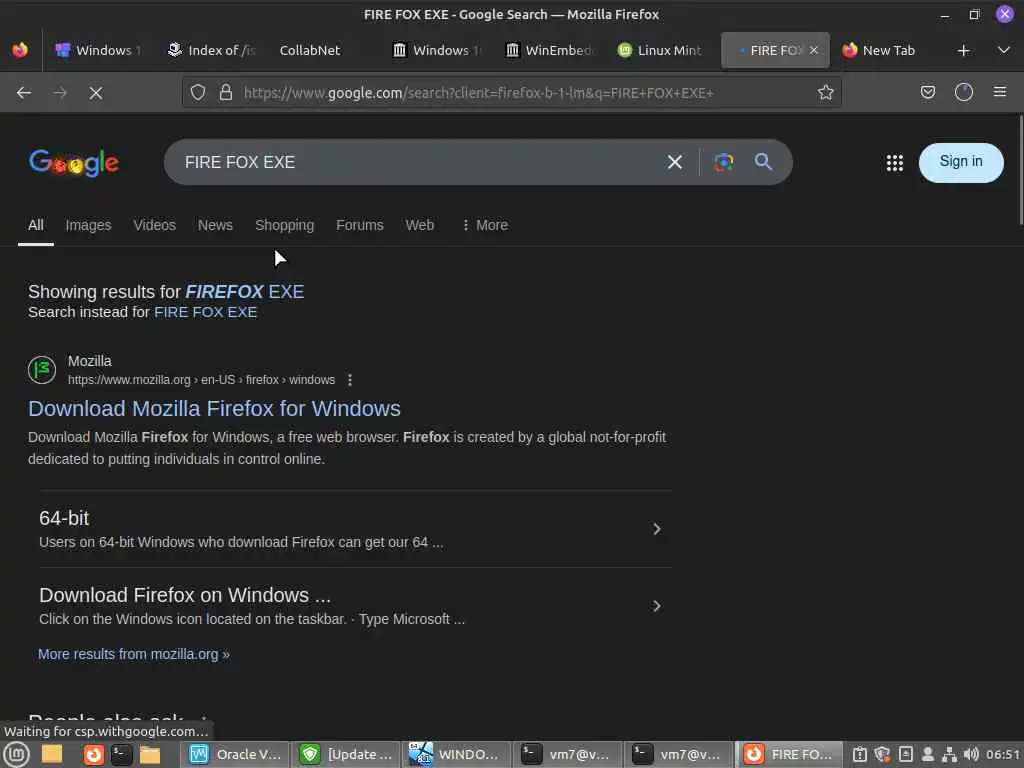Viewport: 1024px width, 768px height.
Task: Click into the Google search field
Action: pos(418,162)
